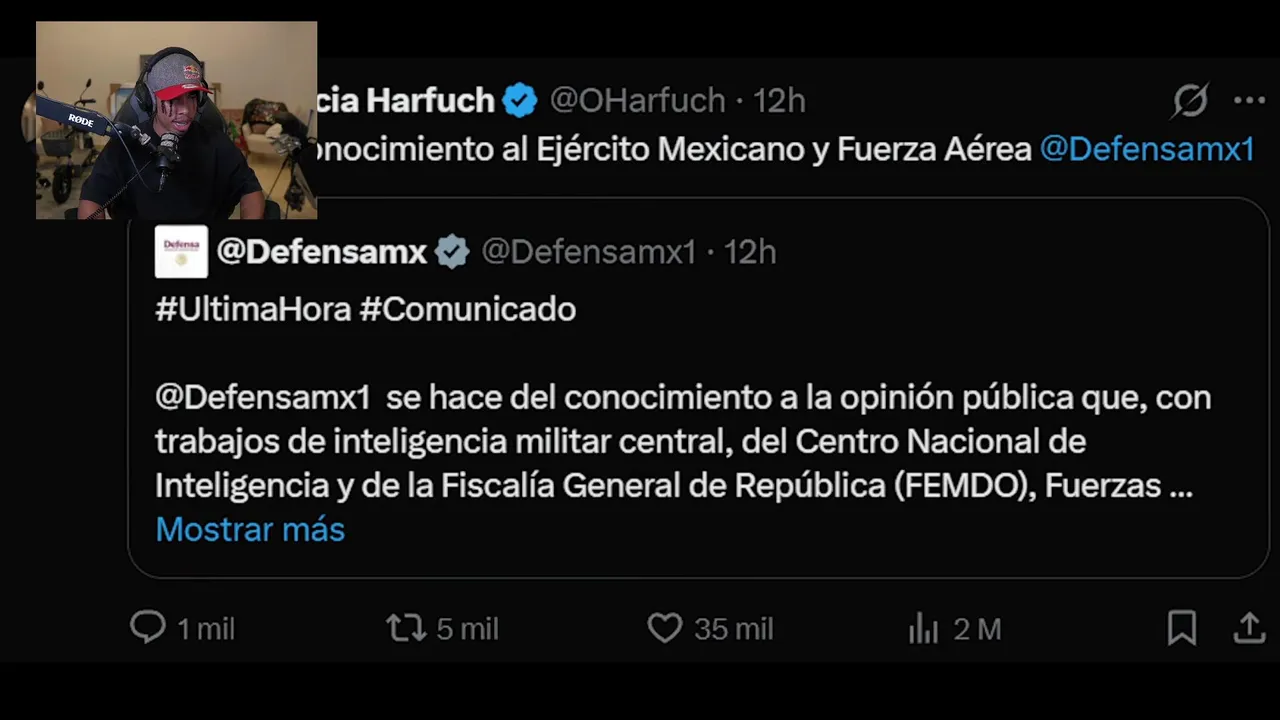Open the blue @Defensamx1 mention link
1280x720 pixels.
click(1146, 149)
